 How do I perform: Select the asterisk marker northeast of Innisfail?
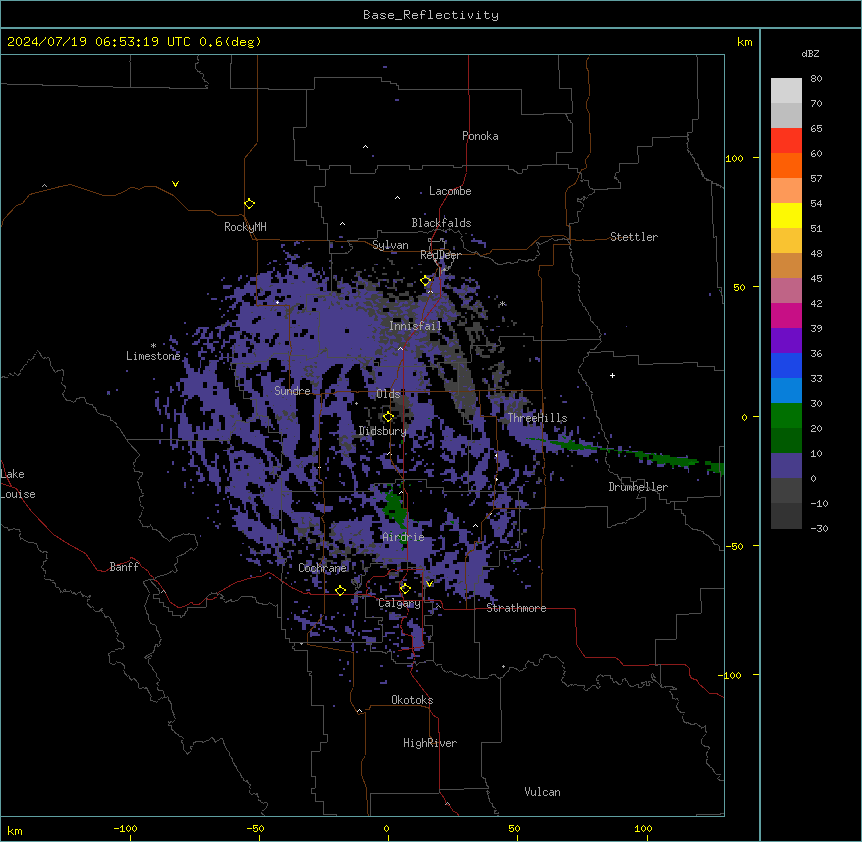502,304
